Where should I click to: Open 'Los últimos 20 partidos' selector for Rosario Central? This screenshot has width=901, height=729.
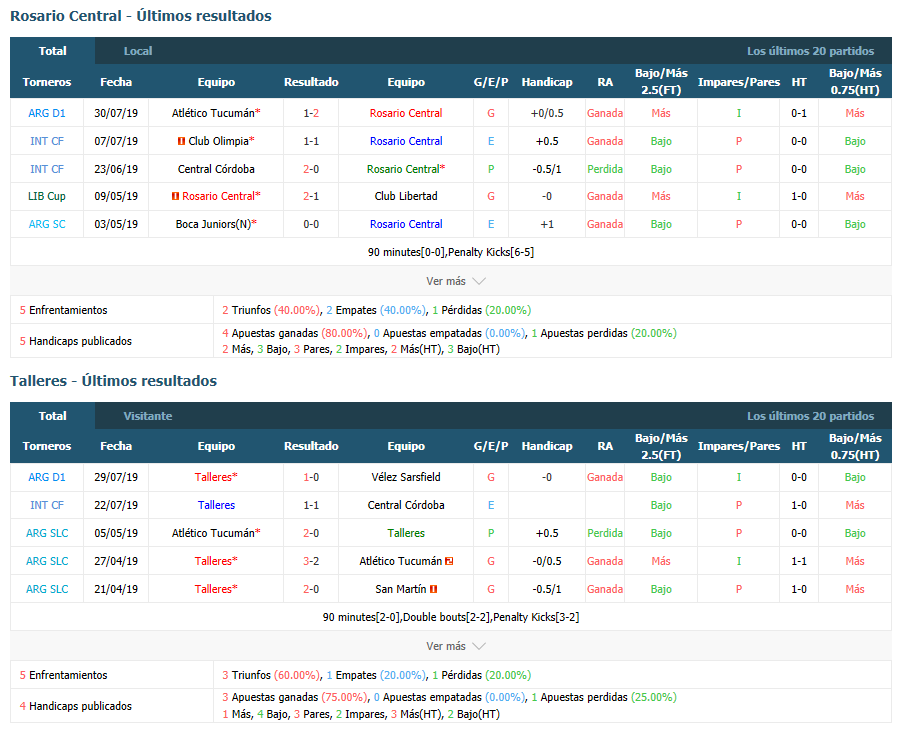click(x=810, y=51)
